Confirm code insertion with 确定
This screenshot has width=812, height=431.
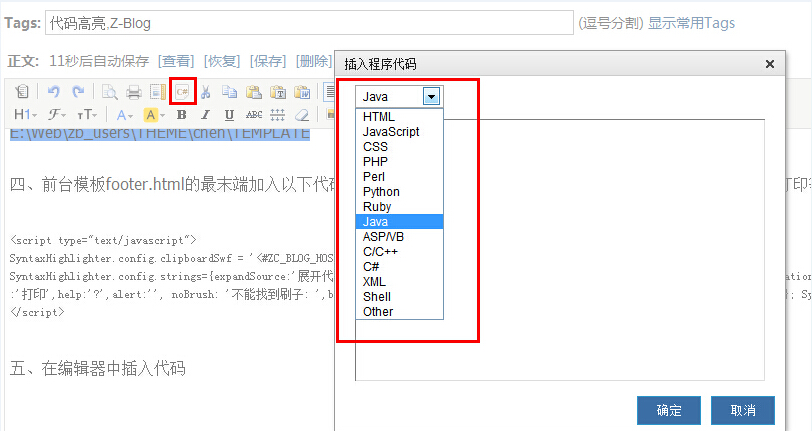(x=669, y=410)
